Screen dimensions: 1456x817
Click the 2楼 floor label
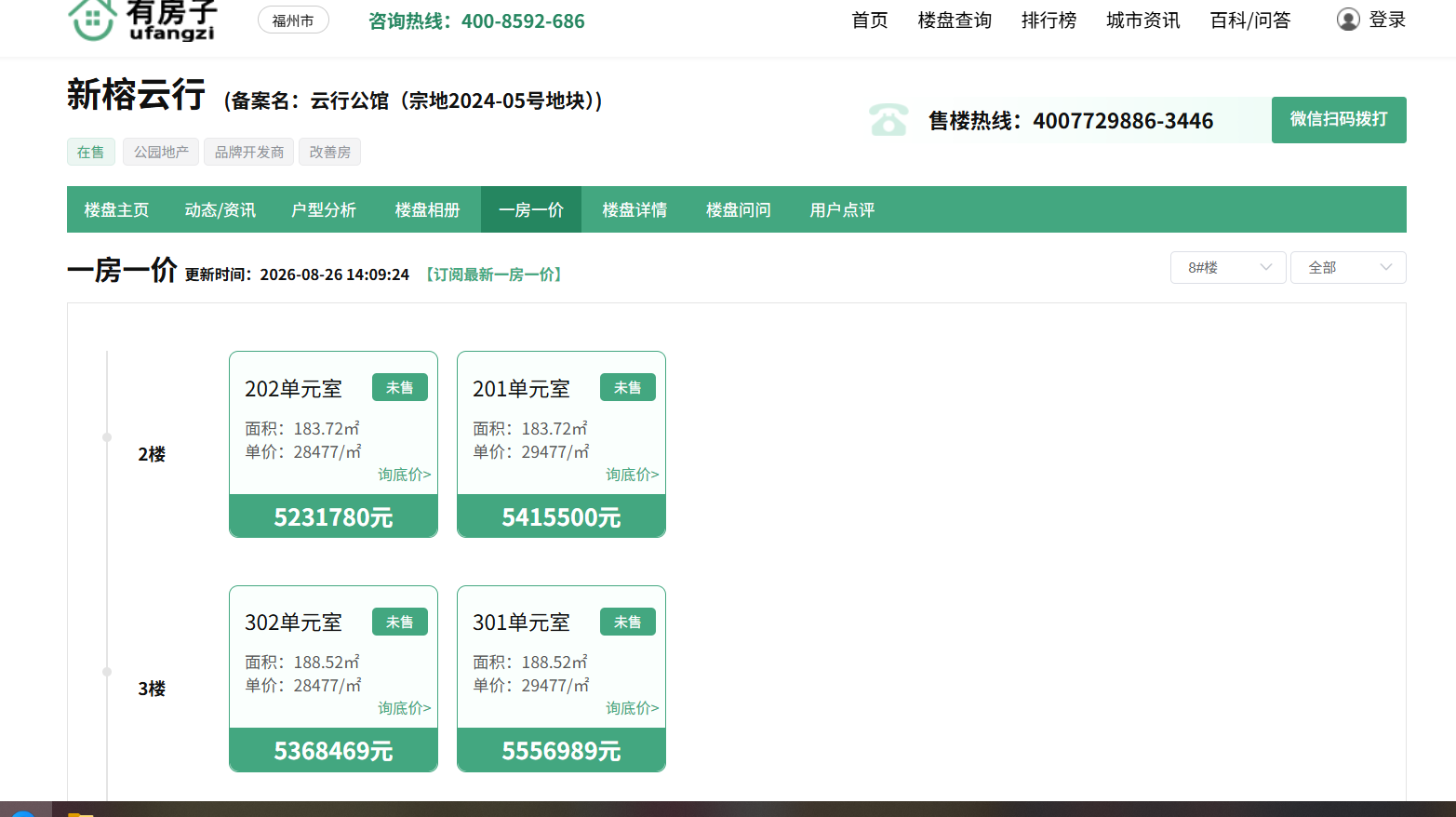pyautogui.click(x=152, y=454)
